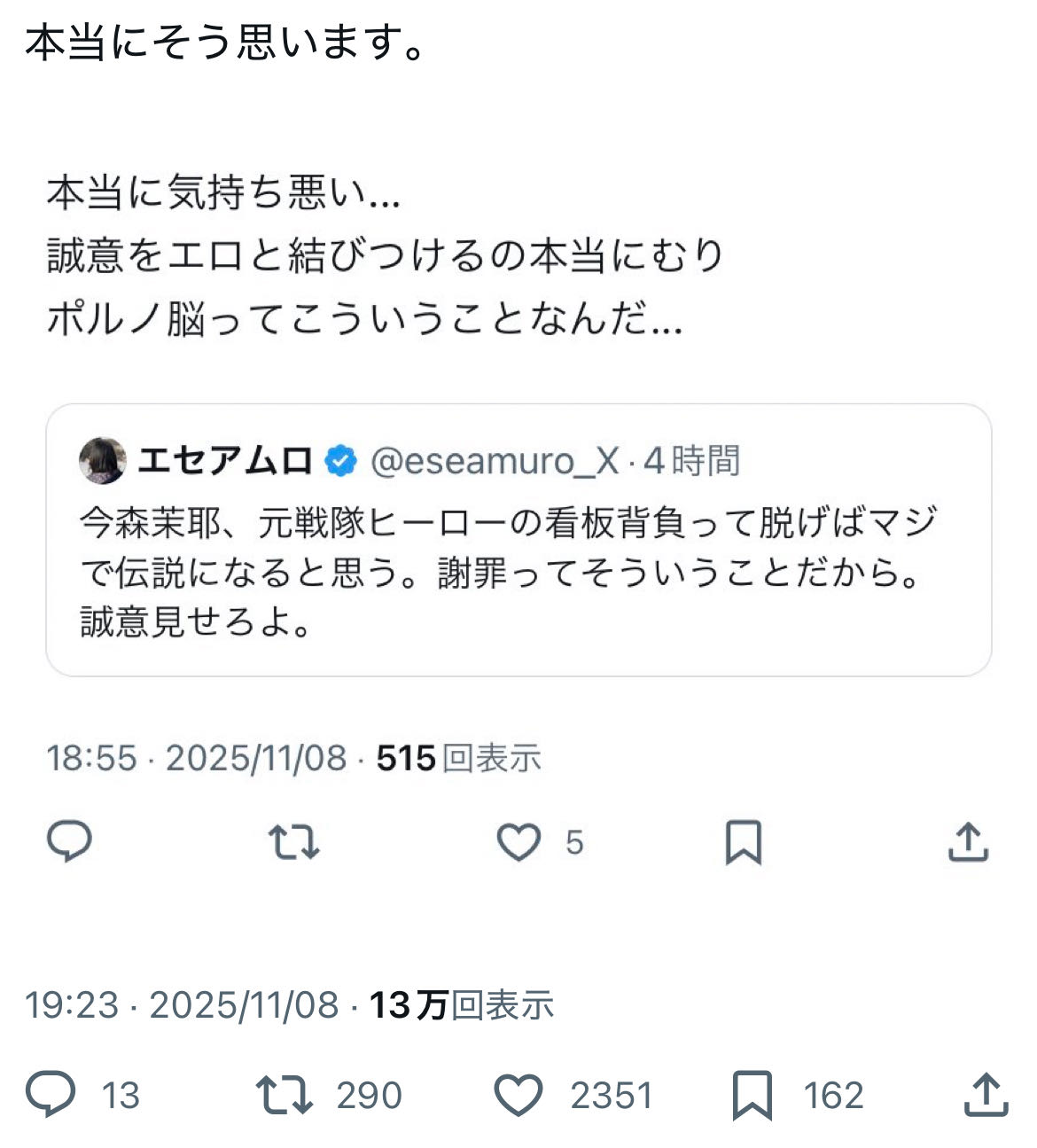This screenshot has height=1148, width=1037.
Task: Tap the 19:23 · 2025/11/08 timestamp
Action: (182, 1005)
